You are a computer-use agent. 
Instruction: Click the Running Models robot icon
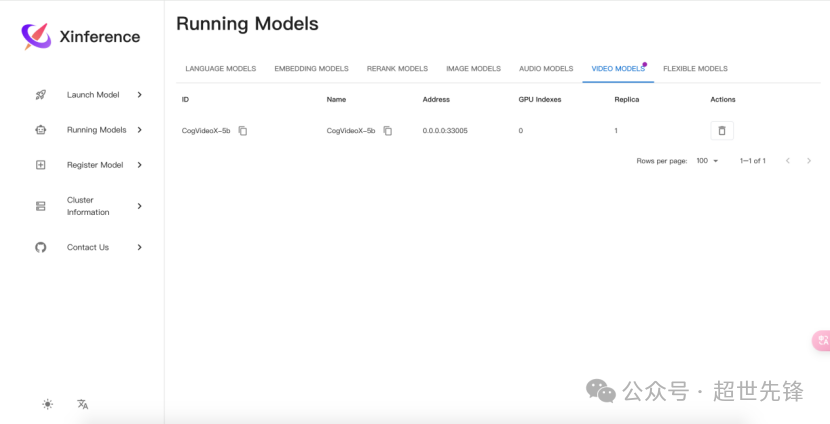[41, 130]
